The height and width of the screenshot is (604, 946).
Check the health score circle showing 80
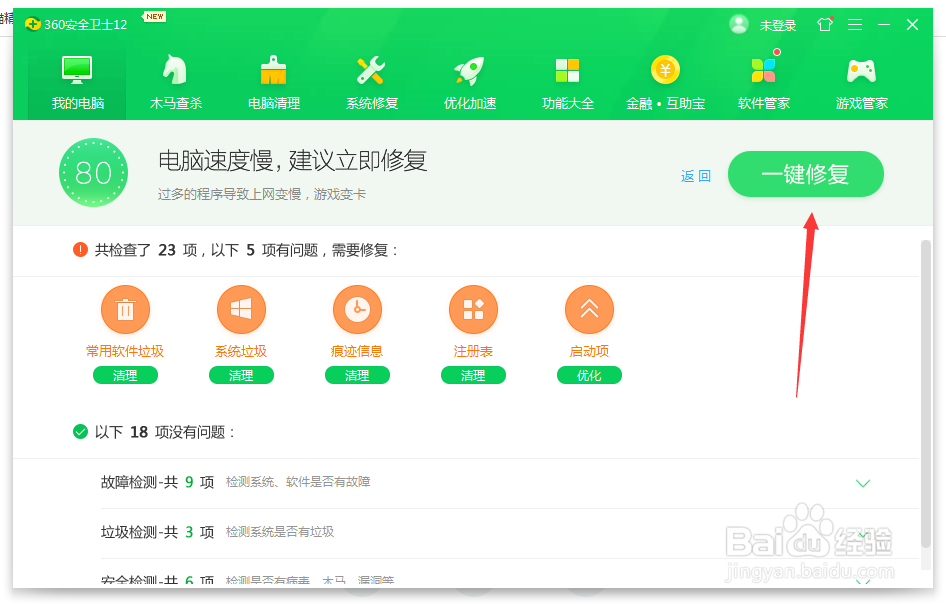point(93,173)
